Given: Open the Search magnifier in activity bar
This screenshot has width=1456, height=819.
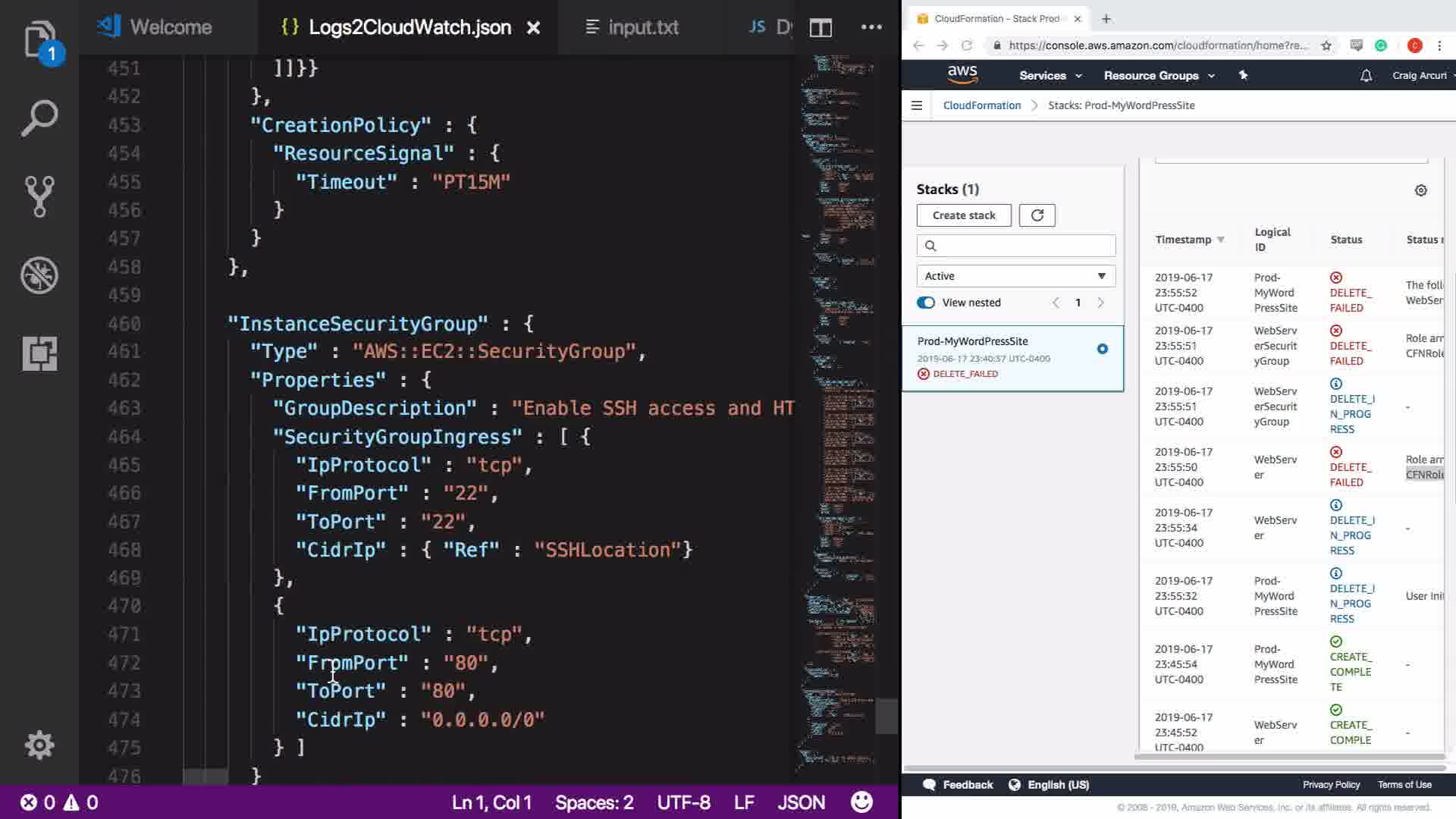Looking at the screenshot, I should (x=39, y=118).
